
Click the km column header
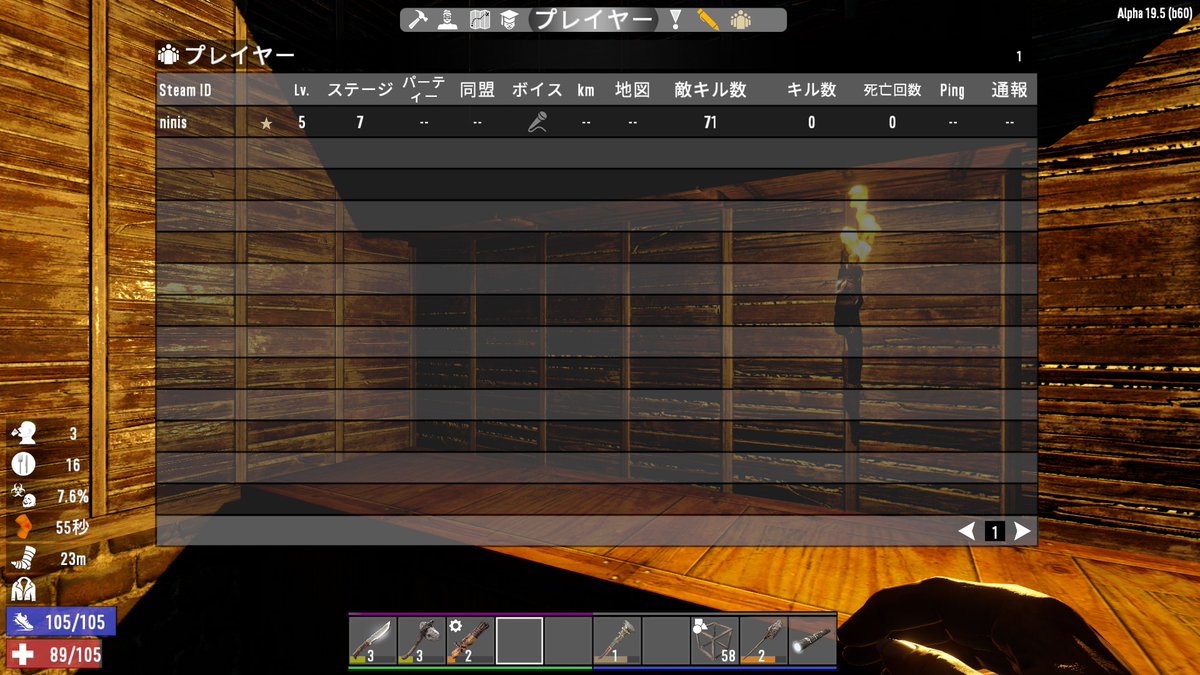pyautogui.click(x=586, y=90)
